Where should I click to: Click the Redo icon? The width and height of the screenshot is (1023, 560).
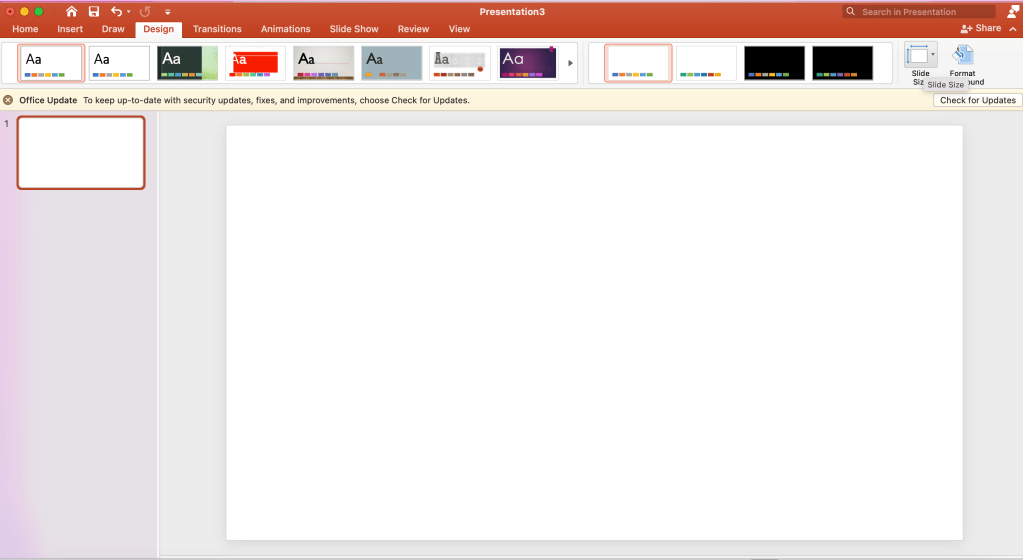point(145,11)
